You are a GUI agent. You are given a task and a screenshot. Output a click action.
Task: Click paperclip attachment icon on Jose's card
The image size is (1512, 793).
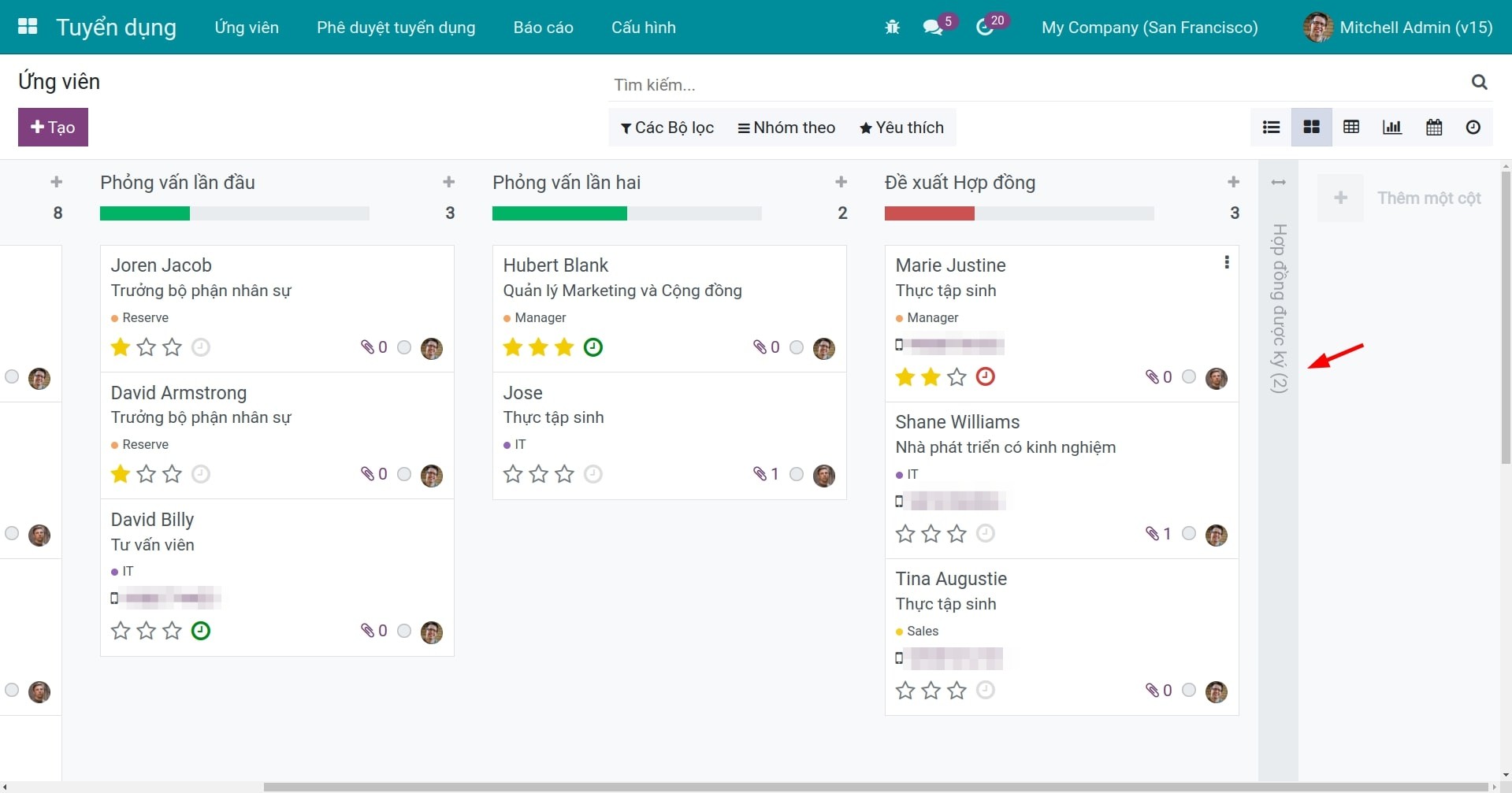tap(761, 473)
